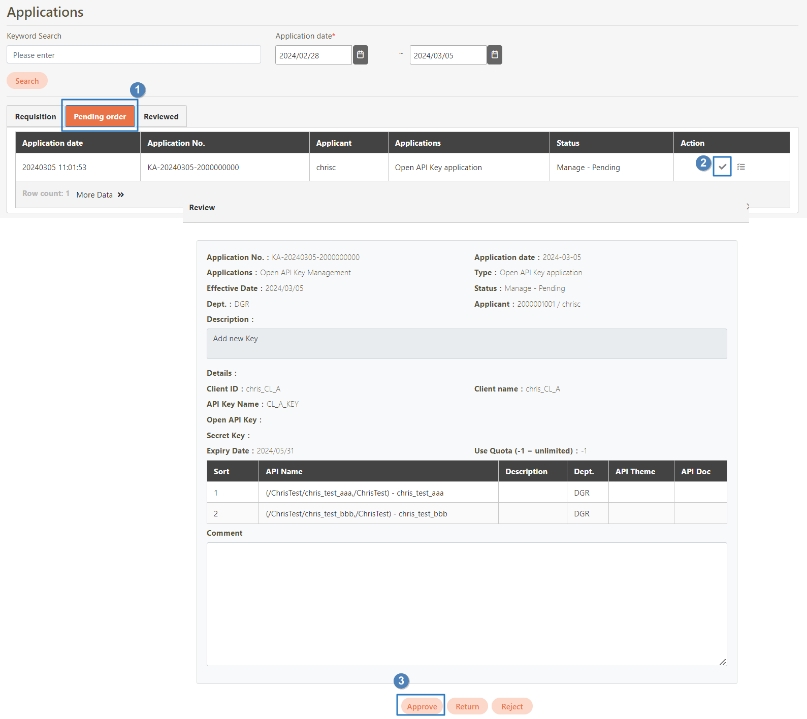Image resolution: width=807 pixels, height=719 pixels.
Task: Select the Pending order tab
Action: tap(100, 117)
